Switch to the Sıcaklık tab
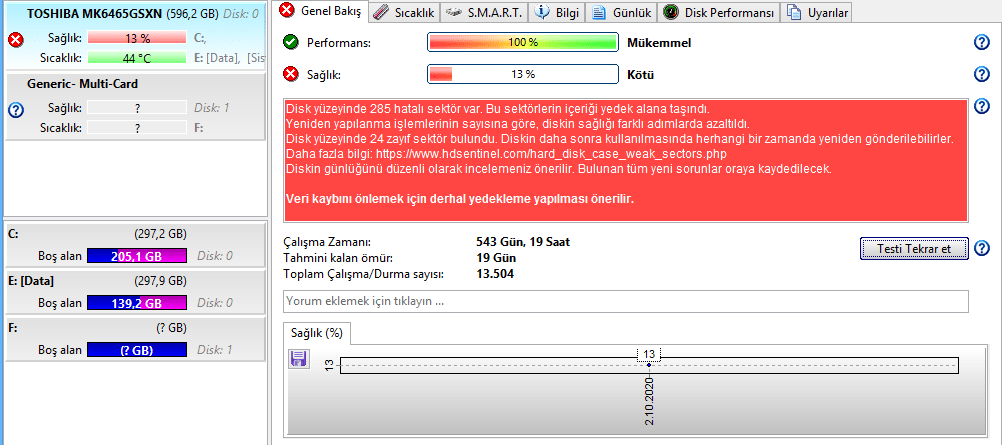The height and width of the screenshot is (445, 1002). pos(404,12)
